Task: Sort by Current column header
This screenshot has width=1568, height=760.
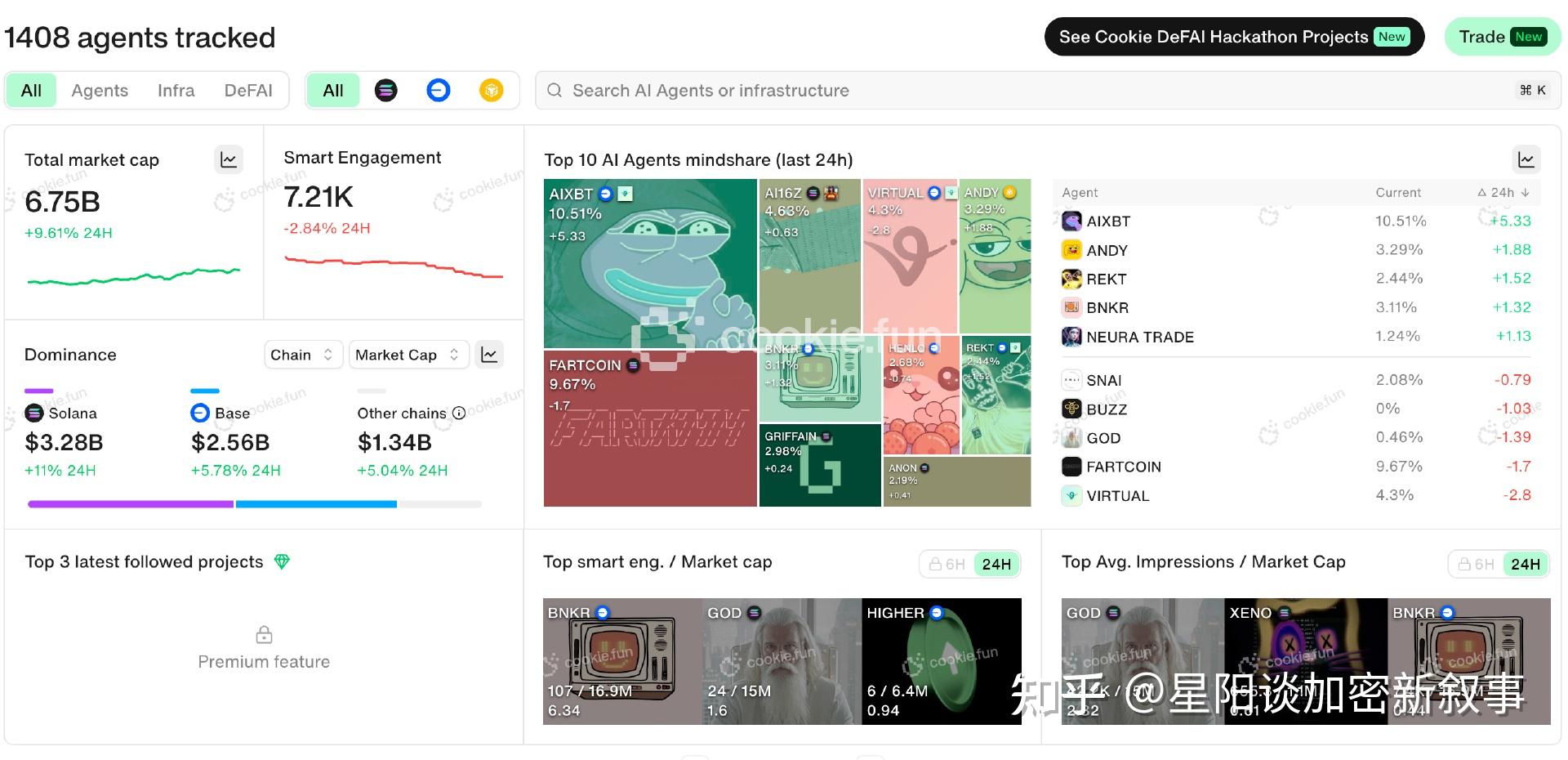Action: (x=1398, y=193)
